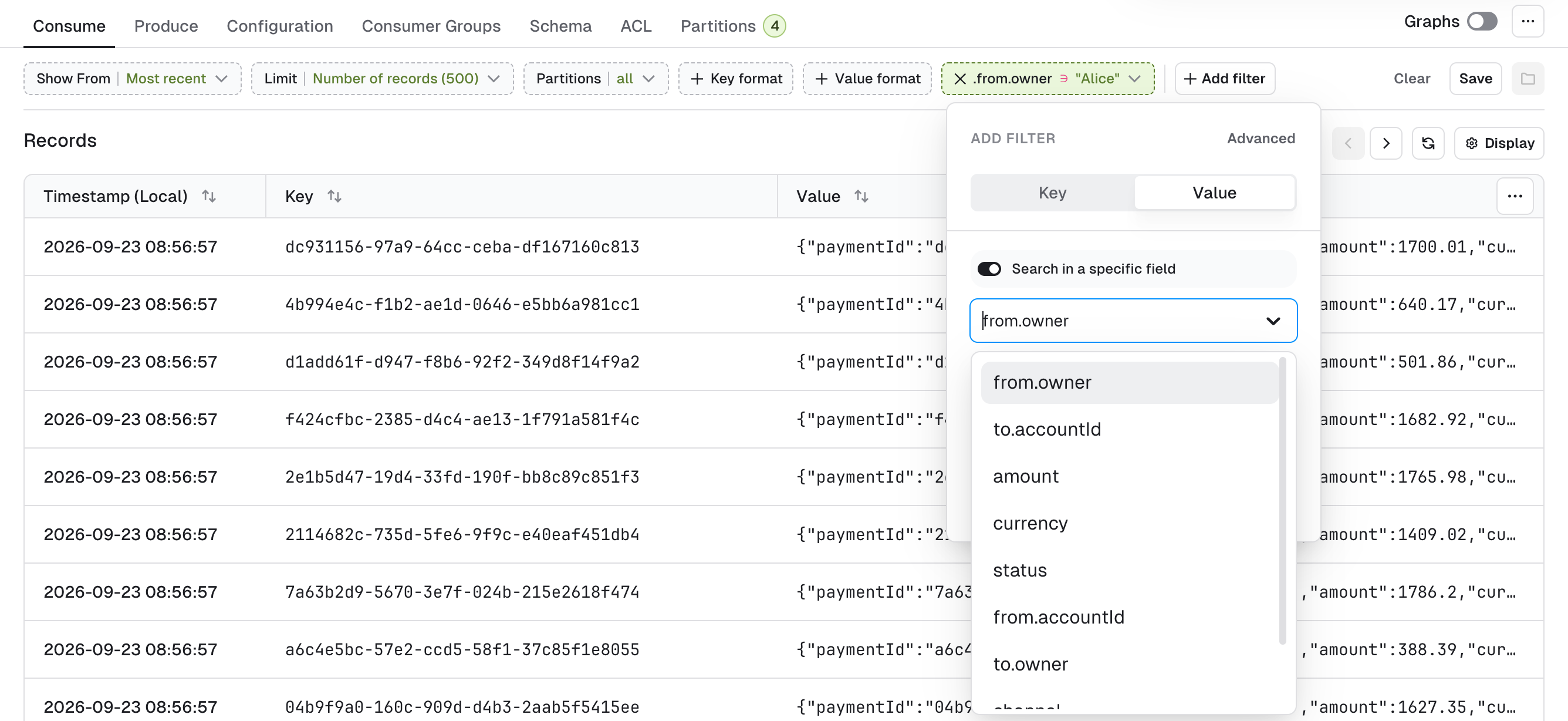Screen dimensions: 1568x721
Task: Click the Records heading
Action: point(60,140)
